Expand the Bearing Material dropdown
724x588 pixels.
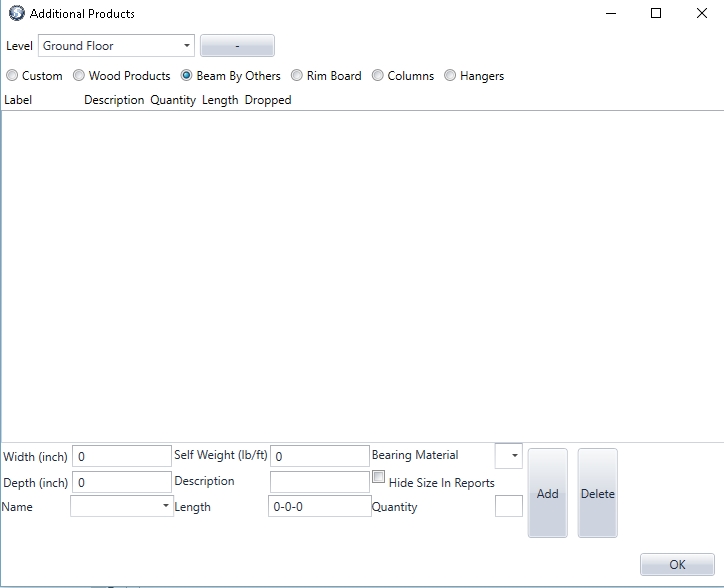click(509, 456)
